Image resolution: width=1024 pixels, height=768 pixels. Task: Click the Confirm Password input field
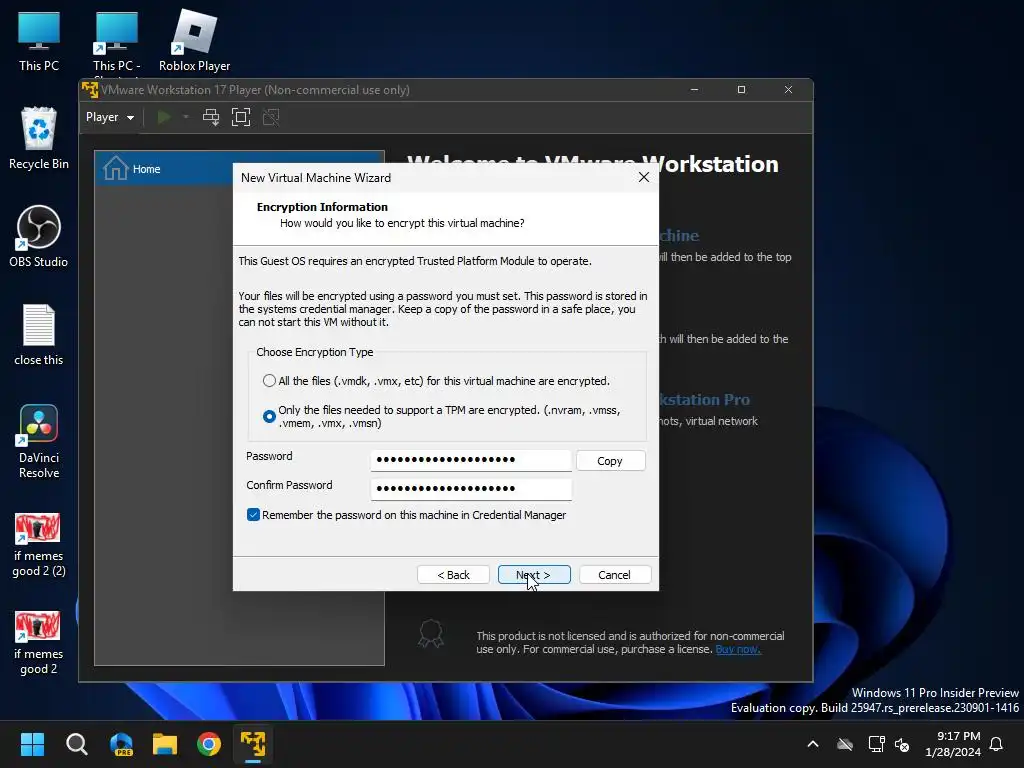pyautogui.click(x=471, y=489)
